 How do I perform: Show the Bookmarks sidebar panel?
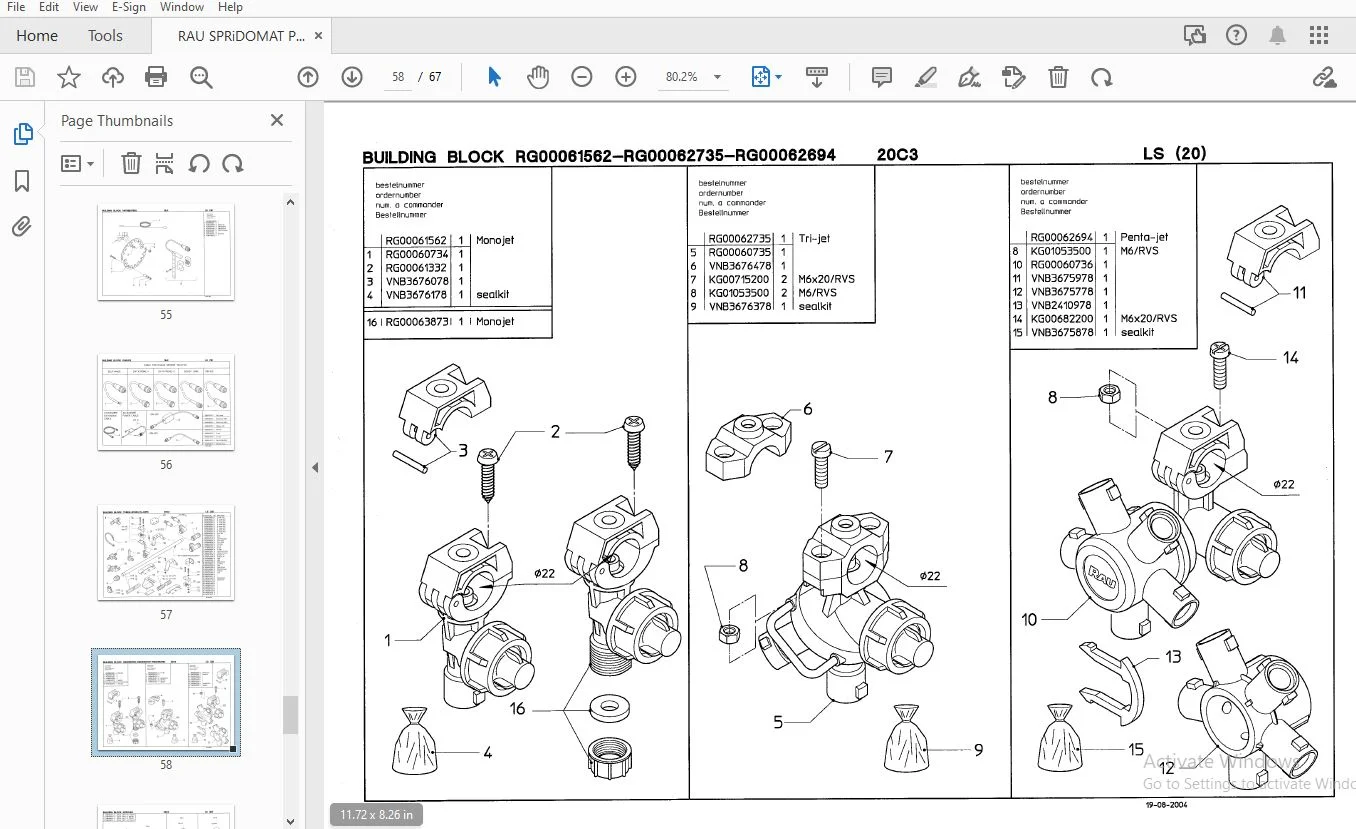(x=22, y=181)
